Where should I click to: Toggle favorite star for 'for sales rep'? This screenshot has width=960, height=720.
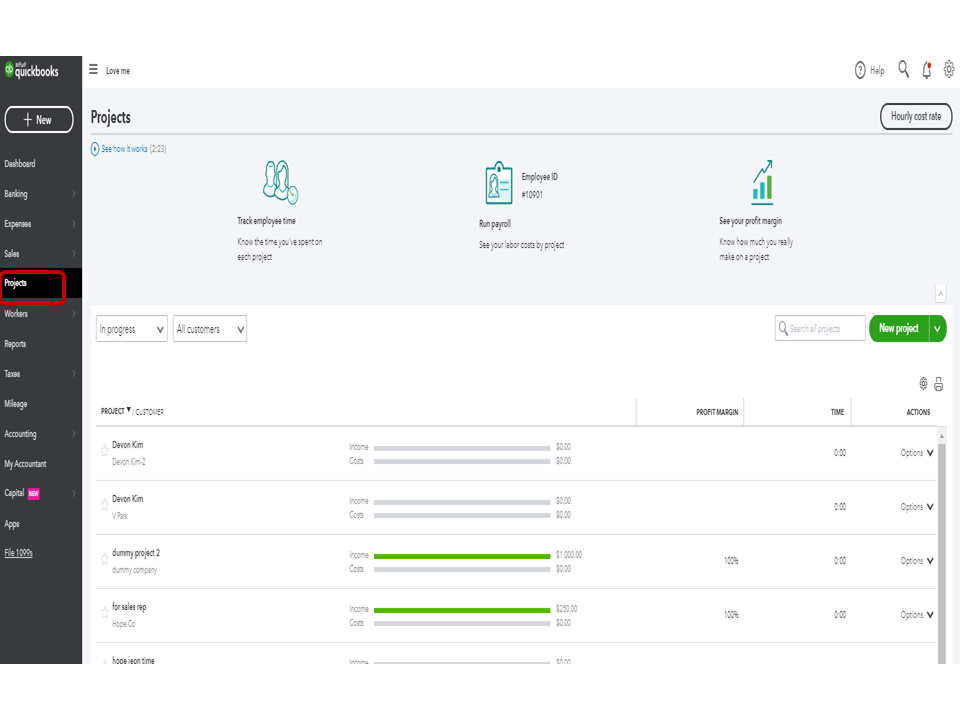pos(104,614)
